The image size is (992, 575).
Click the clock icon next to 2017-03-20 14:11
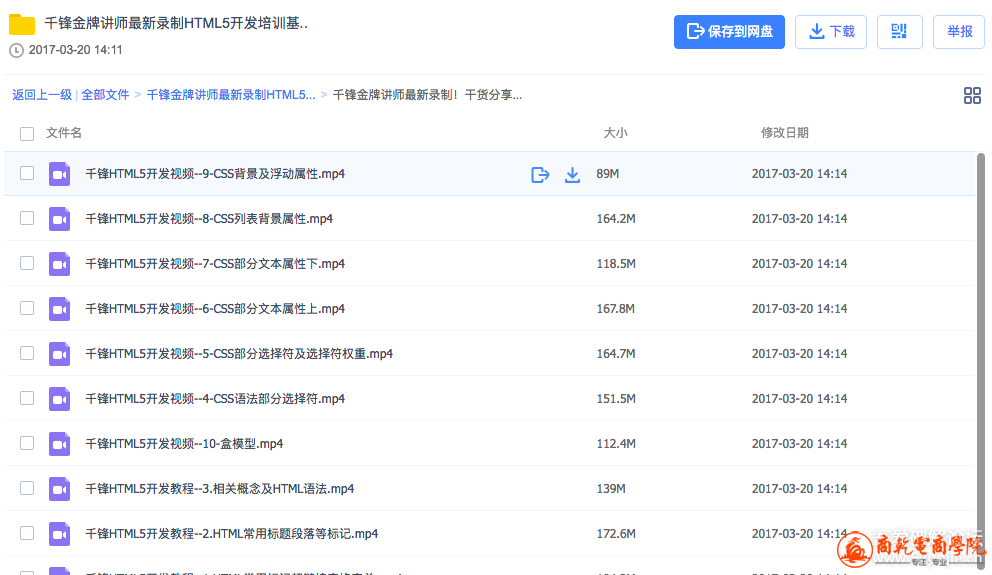coord(16,51)
